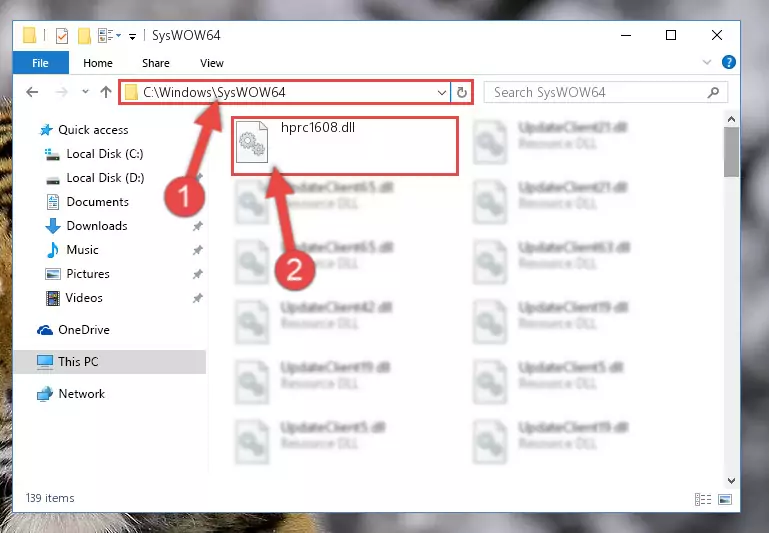This screenshot has height=533, width=769.
Task: Open Local Disk (C:) in sidebar
Action: click(x=104, y=154)
